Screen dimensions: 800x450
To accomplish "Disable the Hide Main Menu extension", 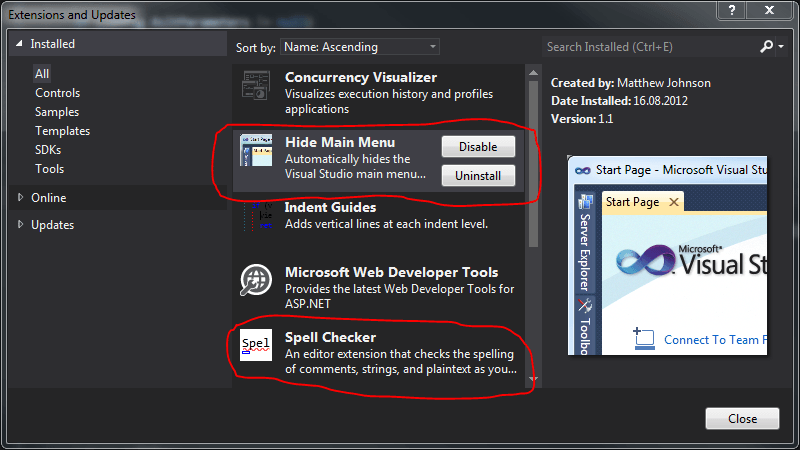I will (478, 146).
